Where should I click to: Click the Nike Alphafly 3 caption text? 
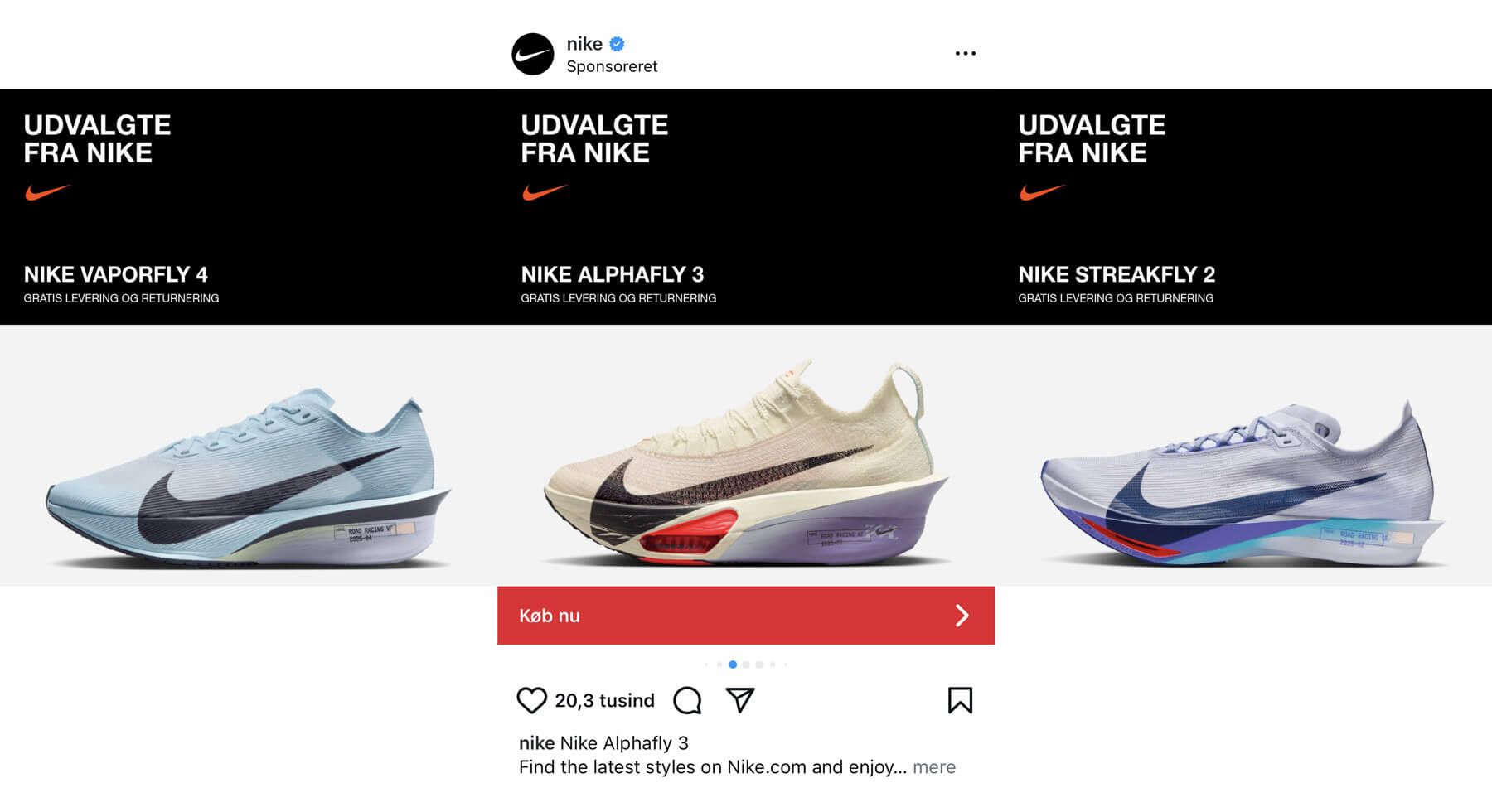pyautogui.click(x=624, y=742)
